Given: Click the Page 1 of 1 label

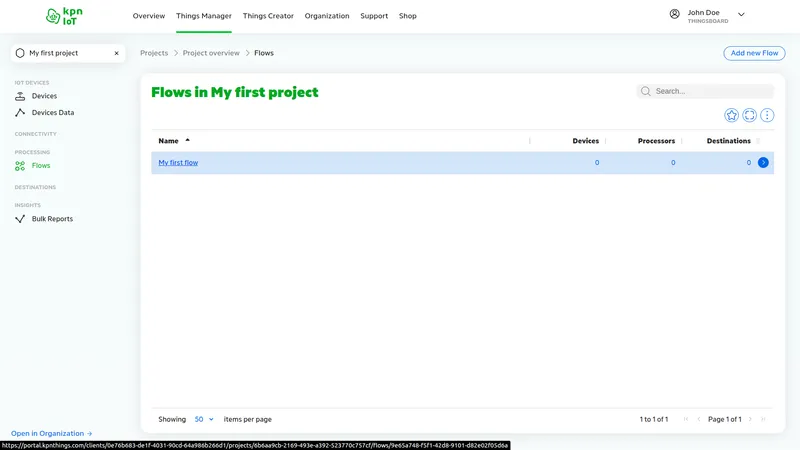Looking at the screenshot, I should pyautogui.click(x=725, y=419).
